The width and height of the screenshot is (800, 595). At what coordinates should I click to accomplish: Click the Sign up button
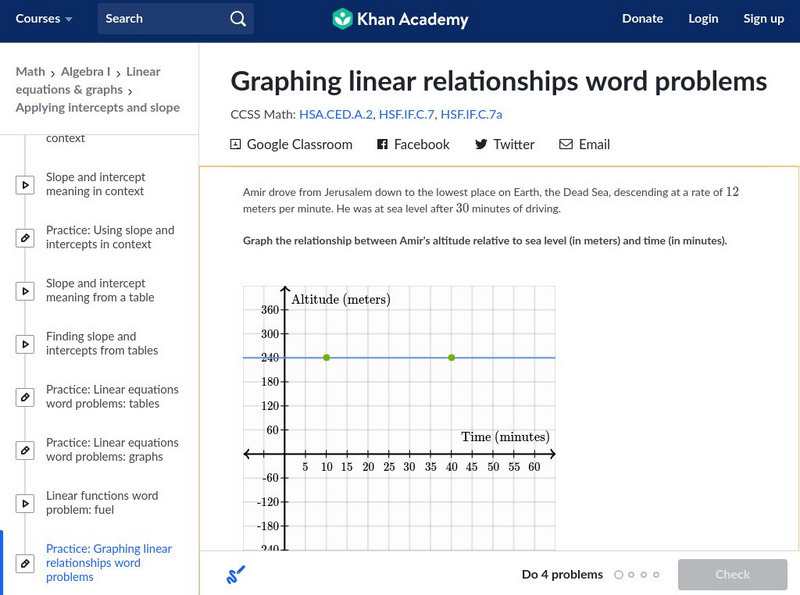click(763, 19)
